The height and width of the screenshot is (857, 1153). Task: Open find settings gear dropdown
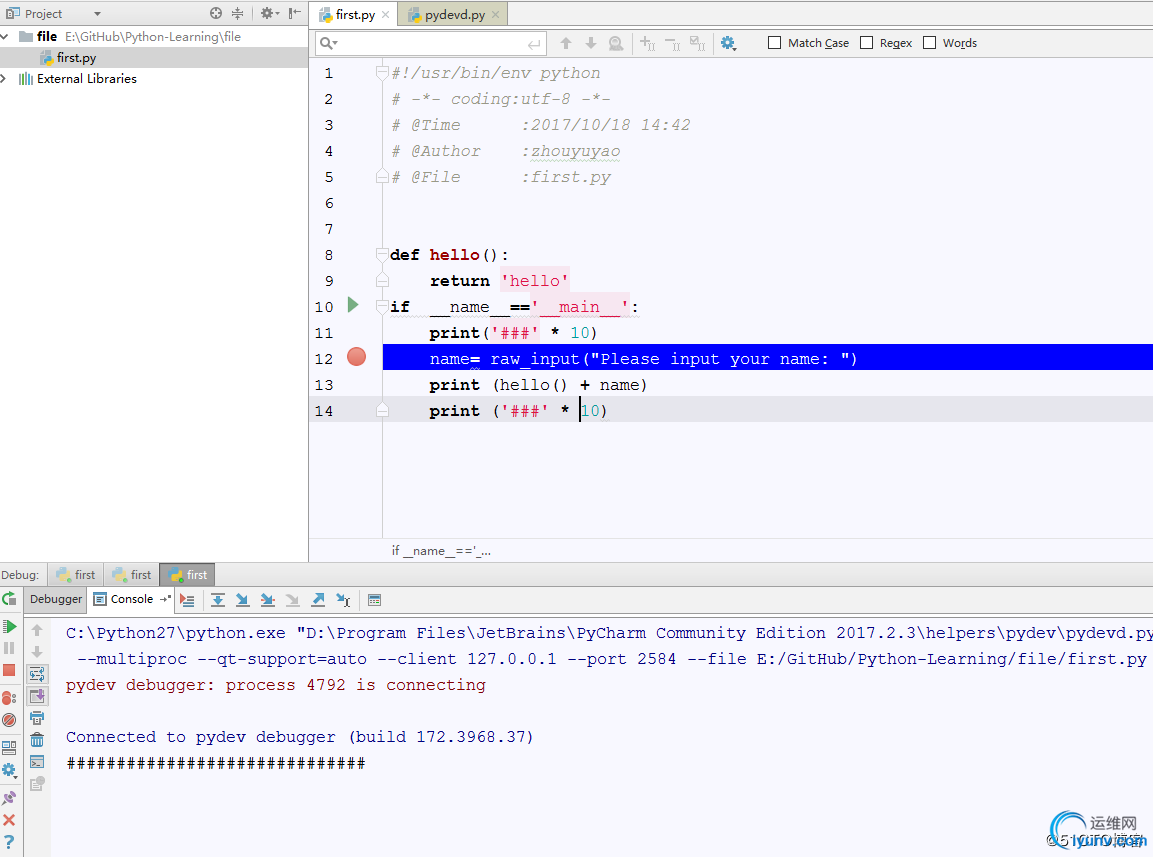point(728,43)
